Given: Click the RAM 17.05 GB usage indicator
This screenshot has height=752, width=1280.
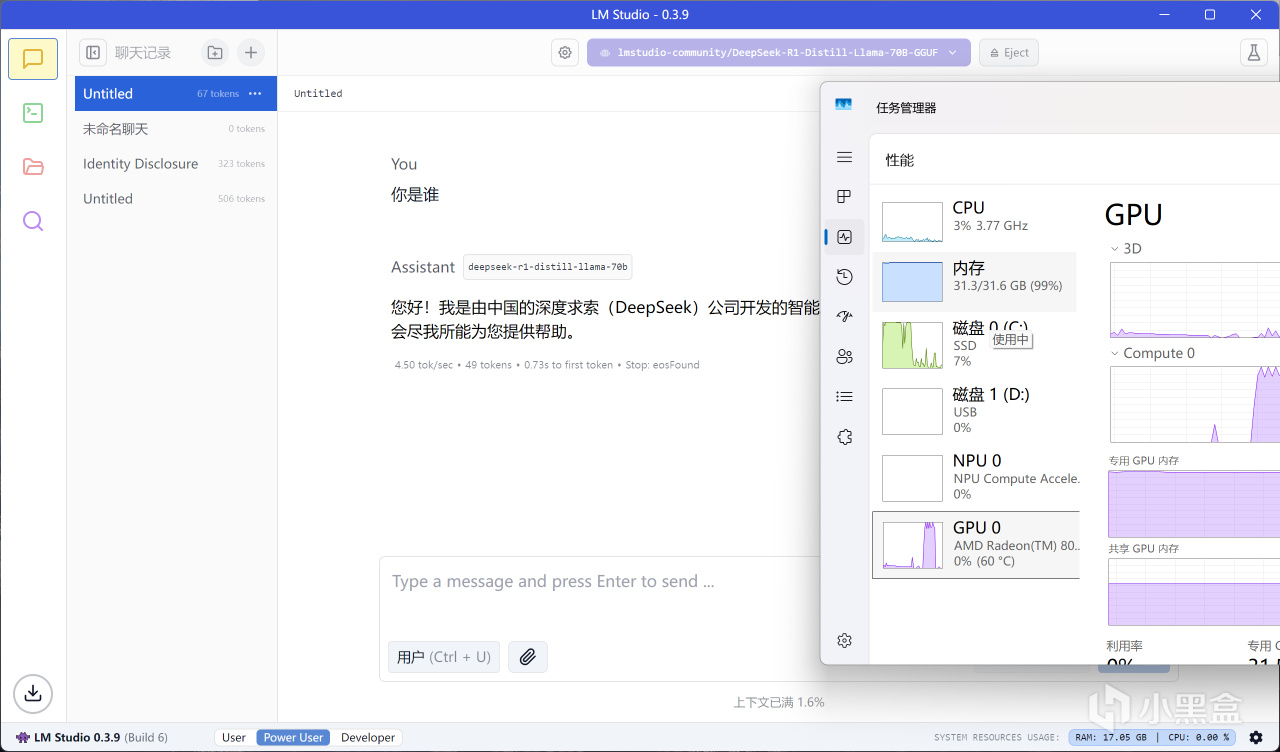Looking at the screenshot, I should tap(1109, 737).
